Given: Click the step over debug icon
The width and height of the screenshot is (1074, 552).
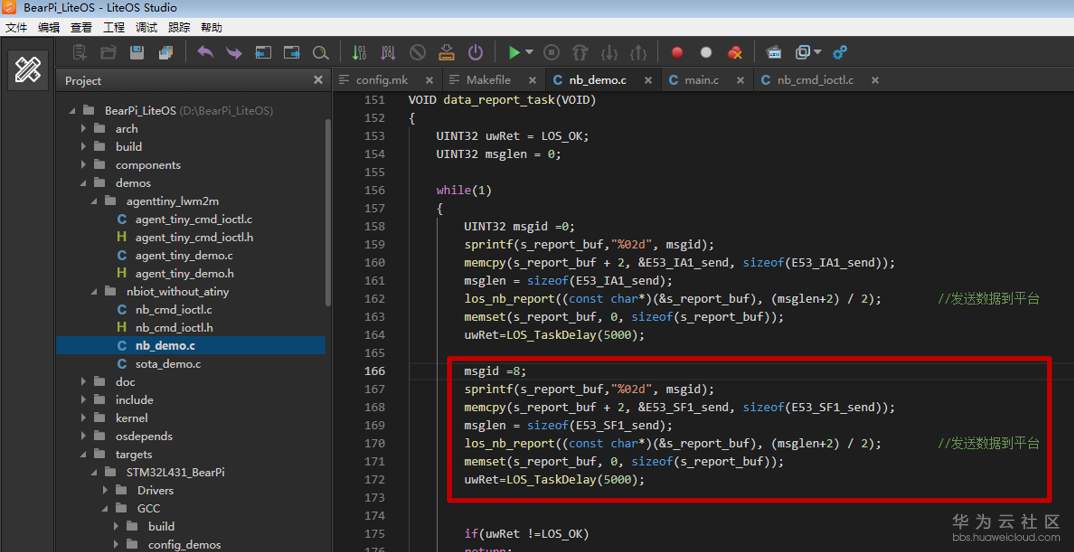Looking at the screenshot, I should click(x=581, y=53).
